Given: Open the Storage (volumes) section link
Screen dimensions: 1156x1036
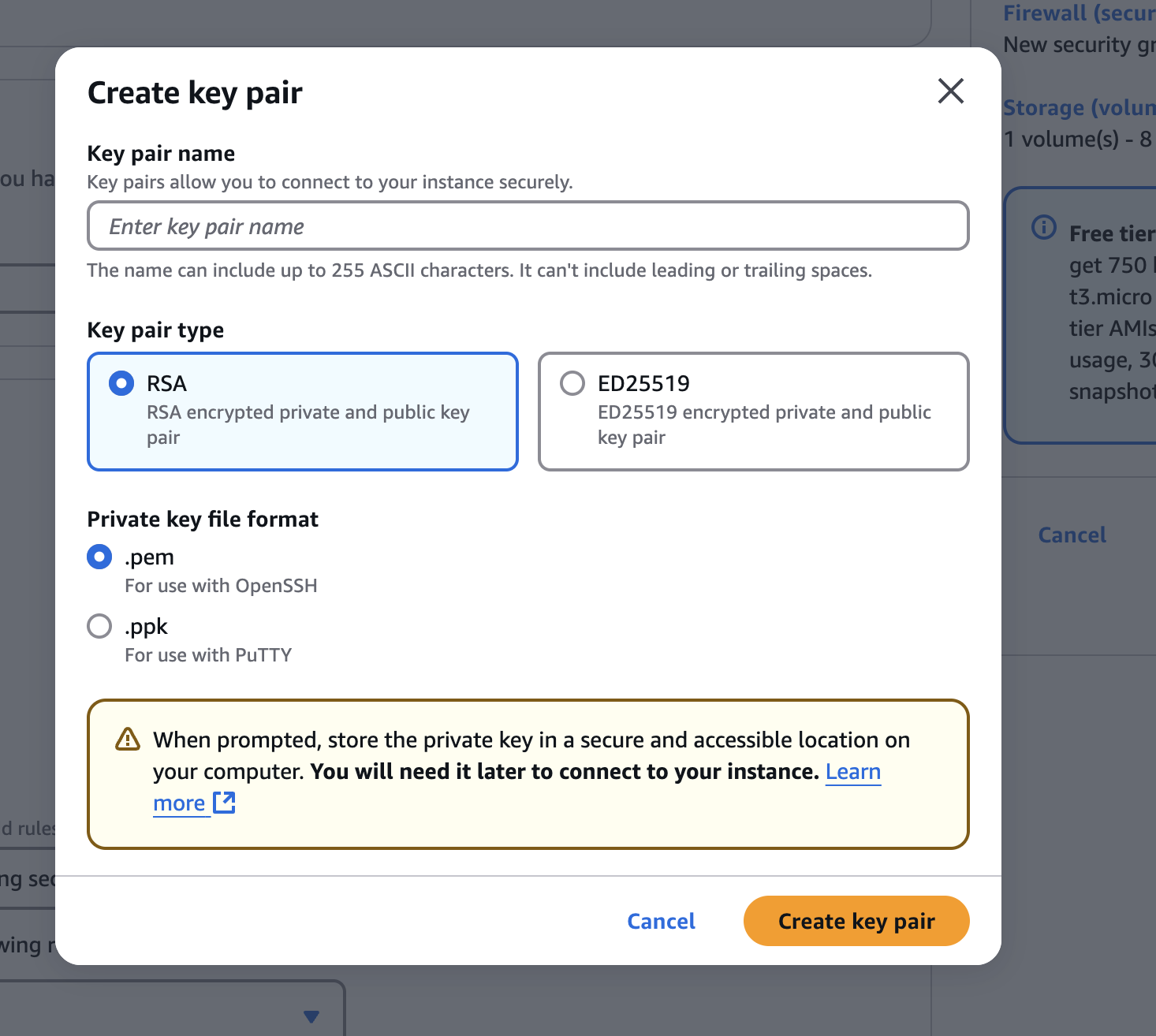Looking at the screenshot, I should click(1077, 108).
